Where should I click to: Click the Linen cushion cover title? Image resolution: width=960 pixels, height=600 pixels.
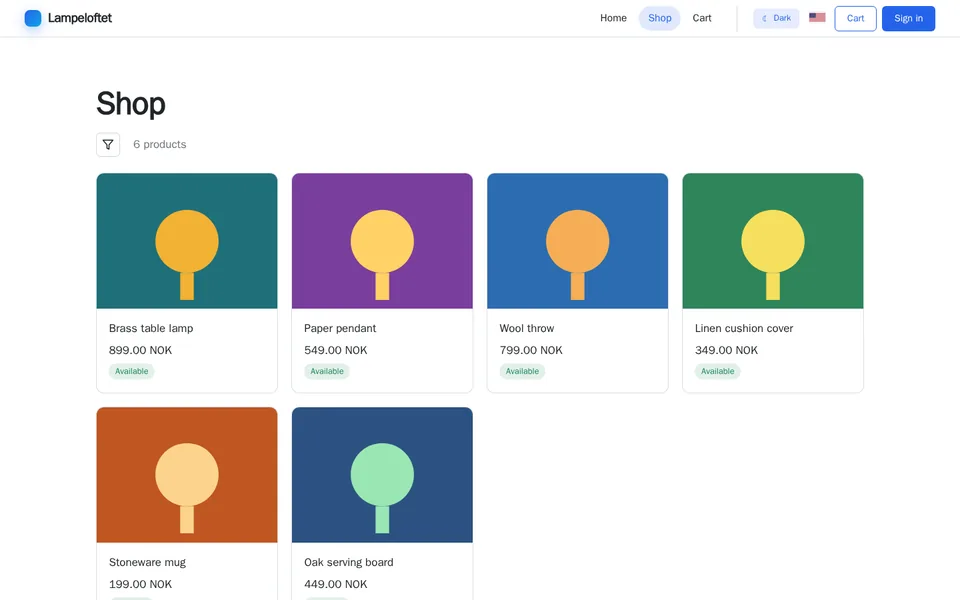(x=744, y=328)
